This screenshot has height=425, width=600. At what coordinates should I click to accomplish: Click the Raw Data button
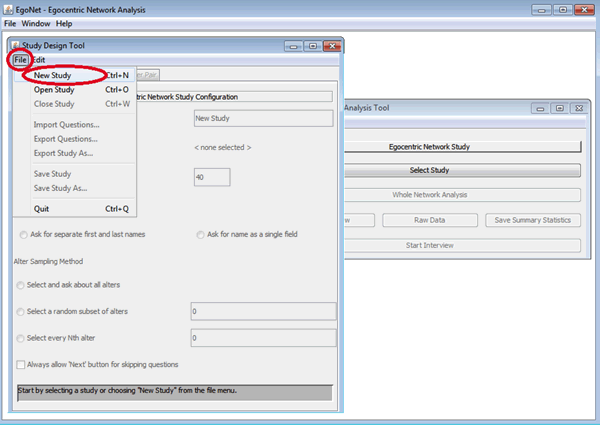430,220
